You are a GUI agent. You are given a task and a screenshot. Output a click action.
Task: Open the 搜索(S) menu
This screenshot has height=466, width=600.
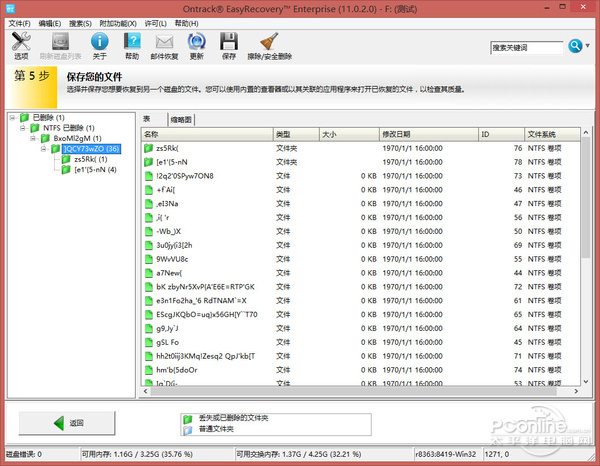point(80,23)
